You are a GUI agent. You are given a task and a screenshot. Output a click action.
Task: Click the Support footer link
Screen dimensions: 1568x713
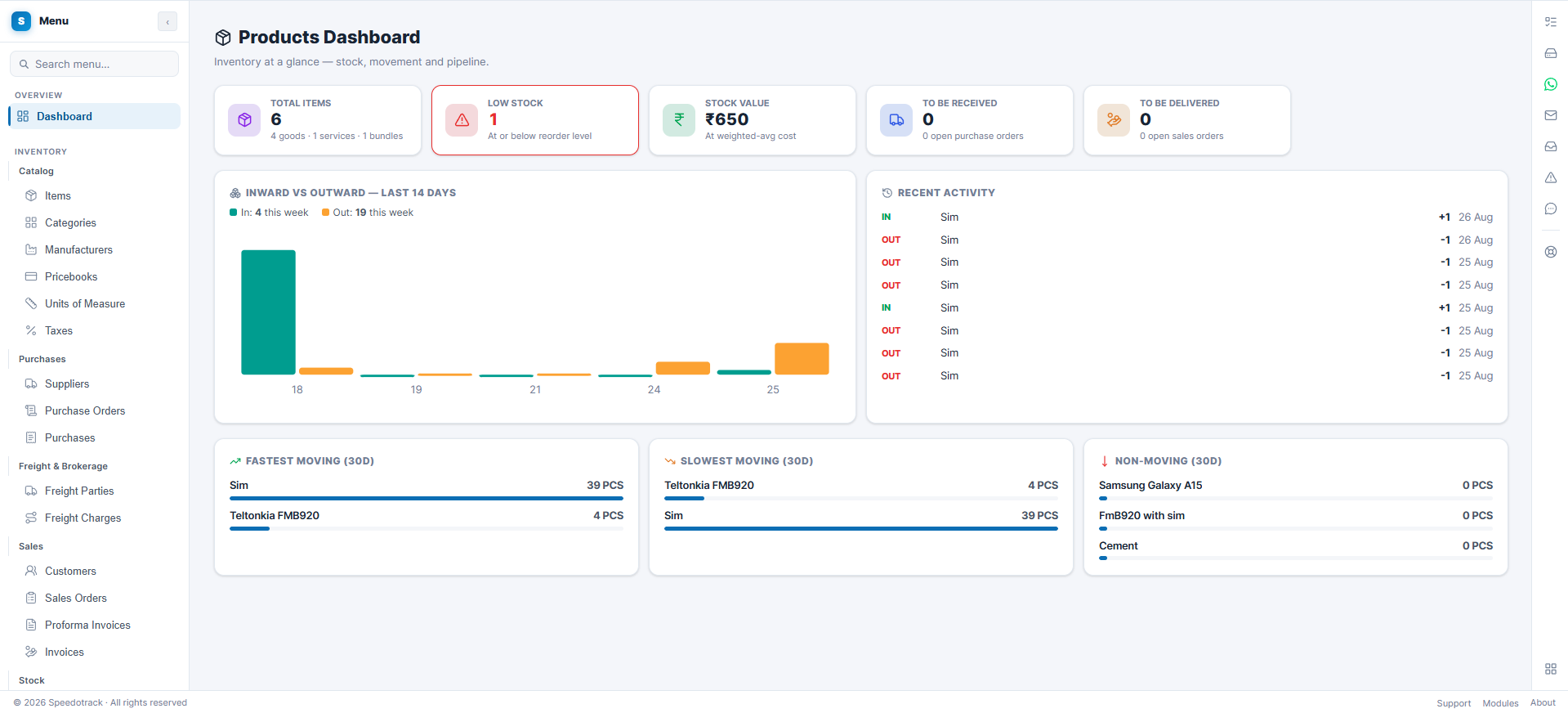[1454, 703]
